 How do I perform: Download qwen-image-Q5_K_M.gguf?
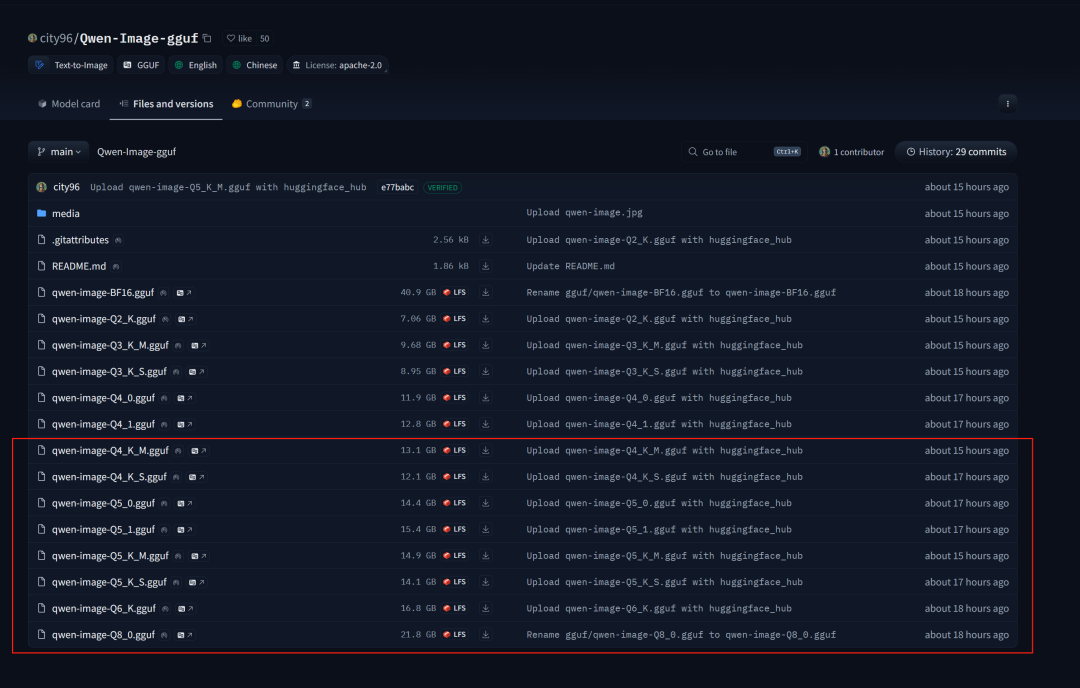coord(486,556)
